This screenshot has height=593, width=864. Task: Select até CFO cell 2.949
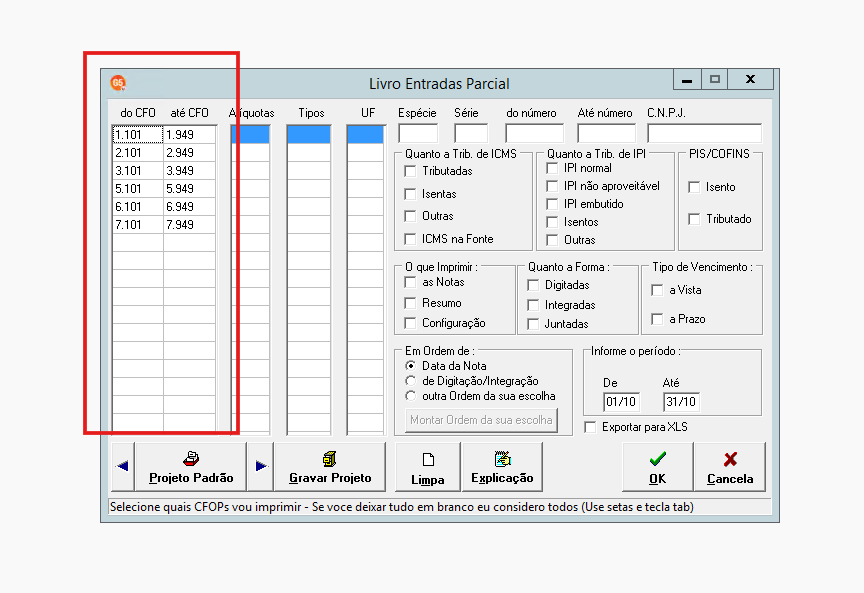coord(190,153)
